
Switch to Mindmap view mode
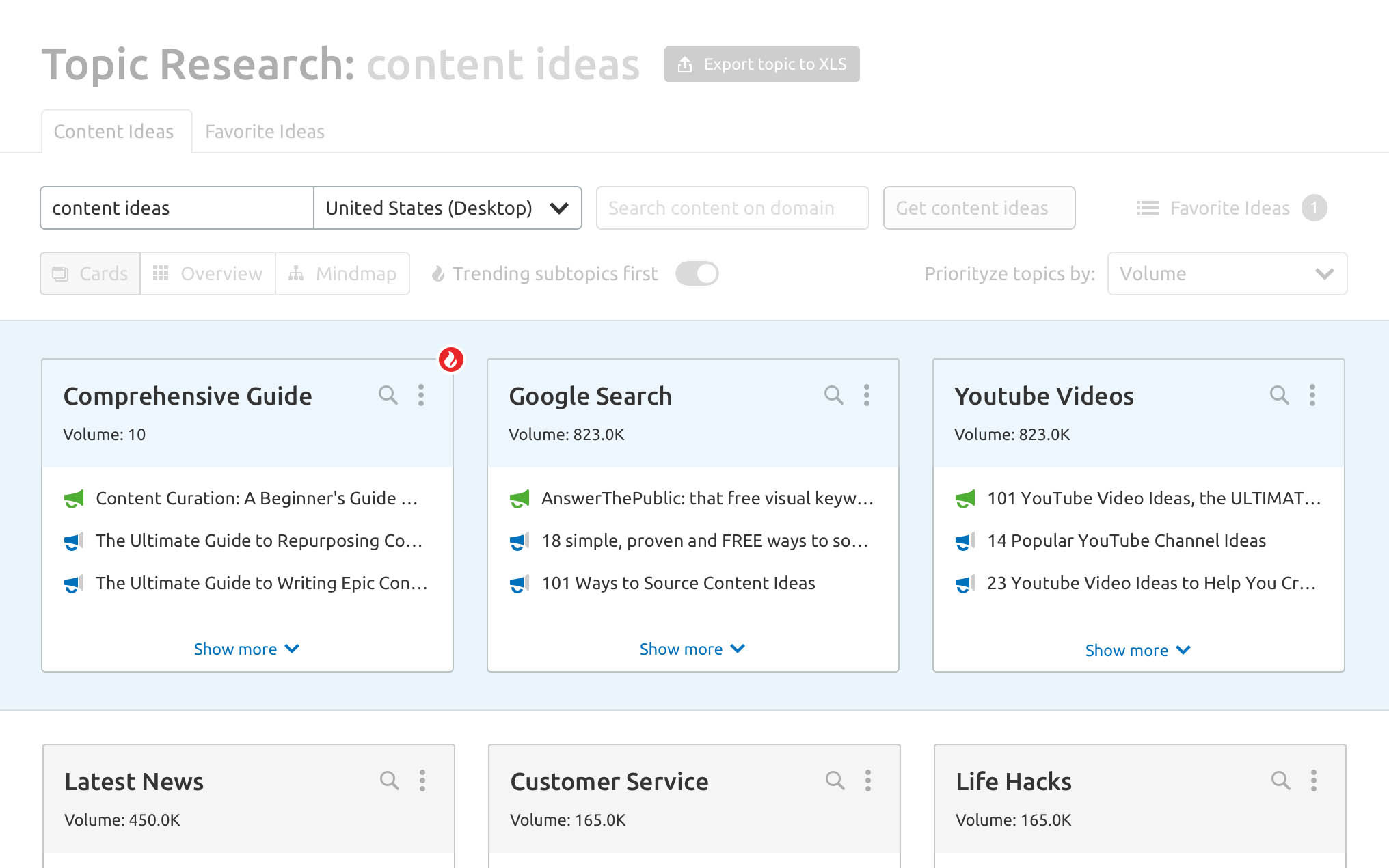342,273
